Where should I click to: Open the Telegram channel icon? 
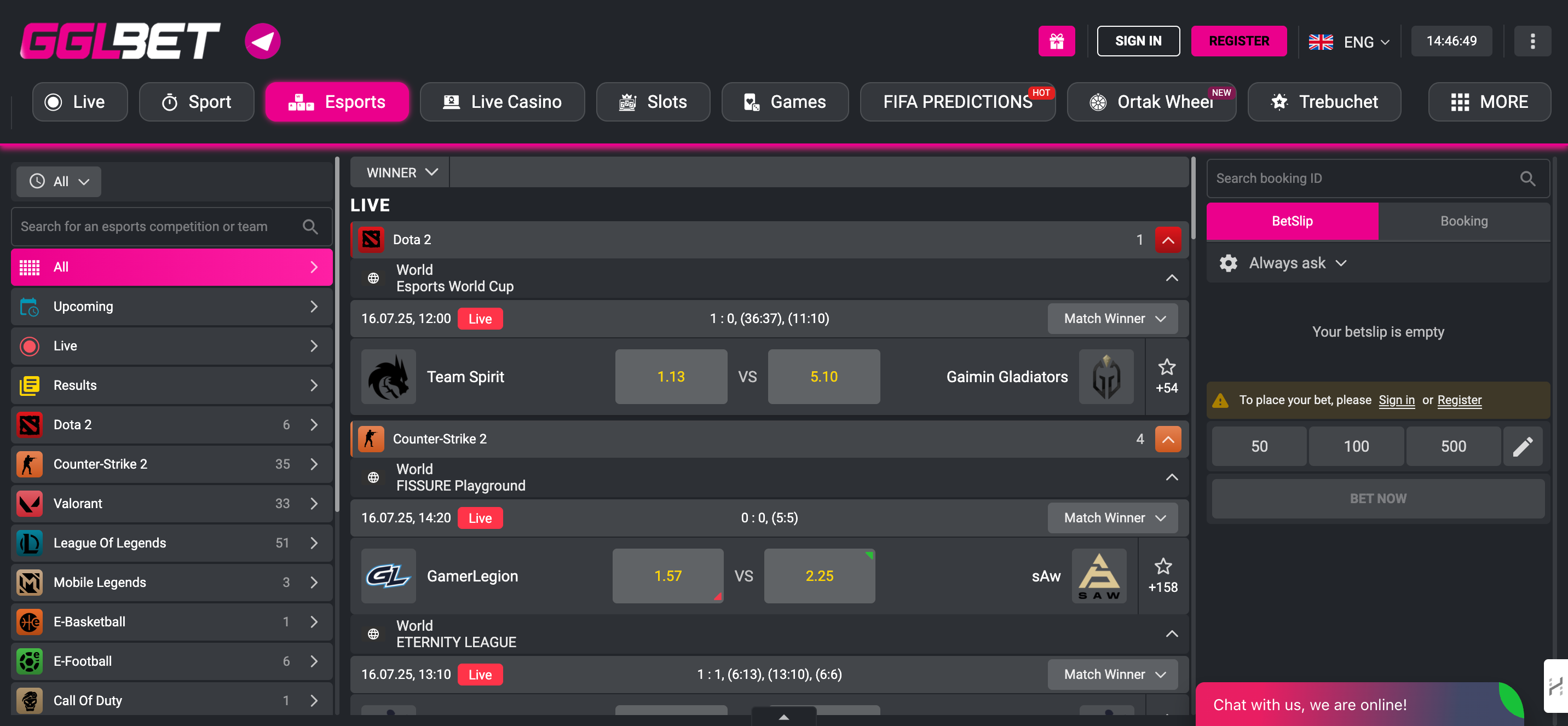[x=262, y=41]
